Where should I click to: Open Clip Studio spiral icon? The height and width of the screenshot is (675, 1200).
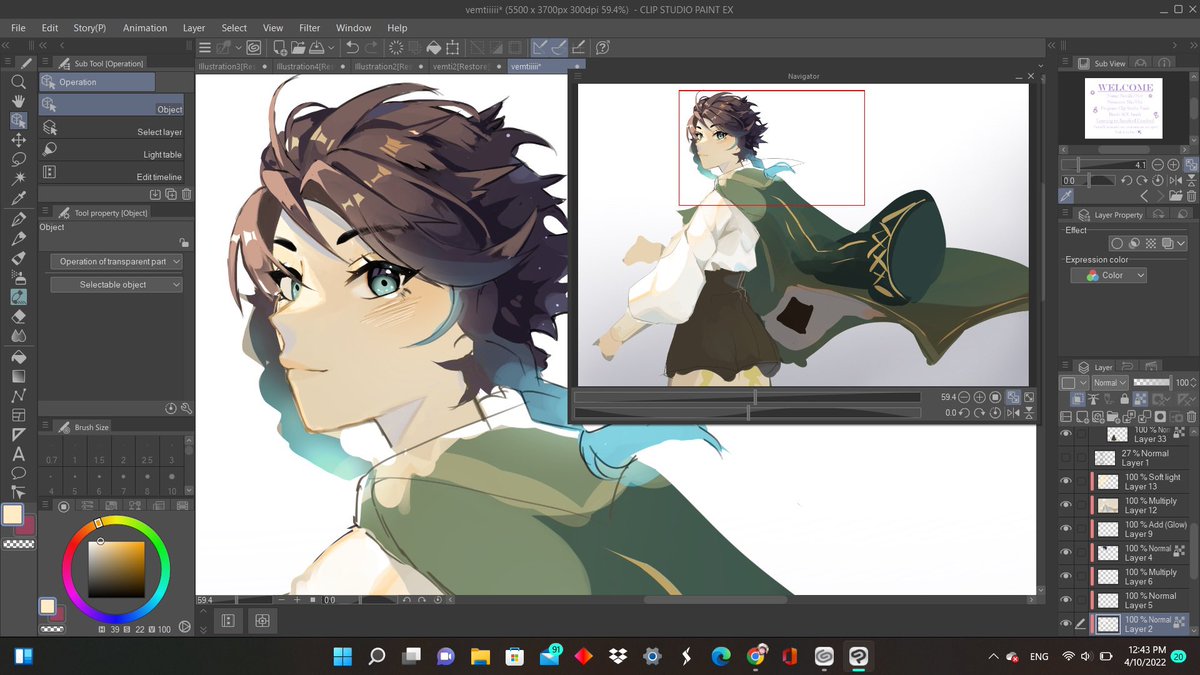[x=254, y=47]
